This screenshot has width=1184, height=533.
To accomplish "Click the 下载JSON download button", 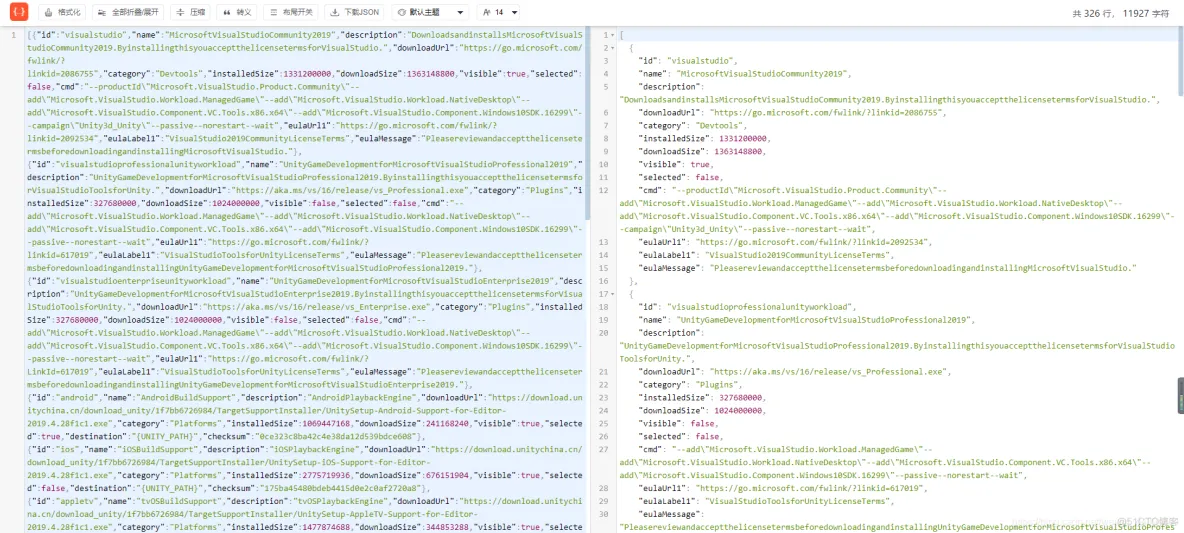I will tap(355, 13).
